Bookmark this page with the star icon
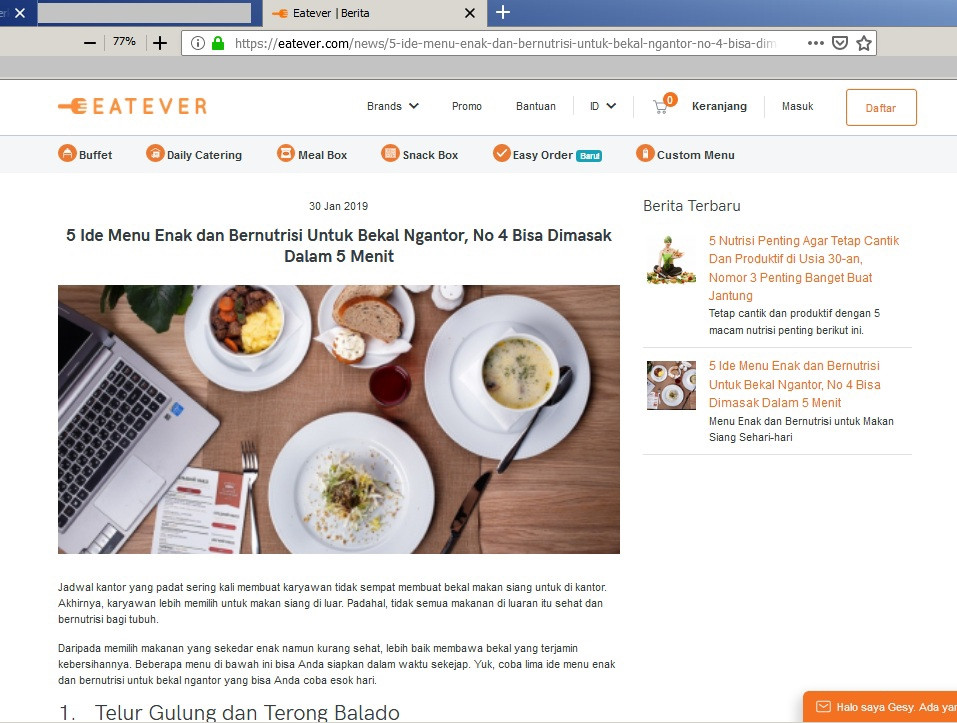Viewport: 957px width, 723px height. [x=864, y=43]
